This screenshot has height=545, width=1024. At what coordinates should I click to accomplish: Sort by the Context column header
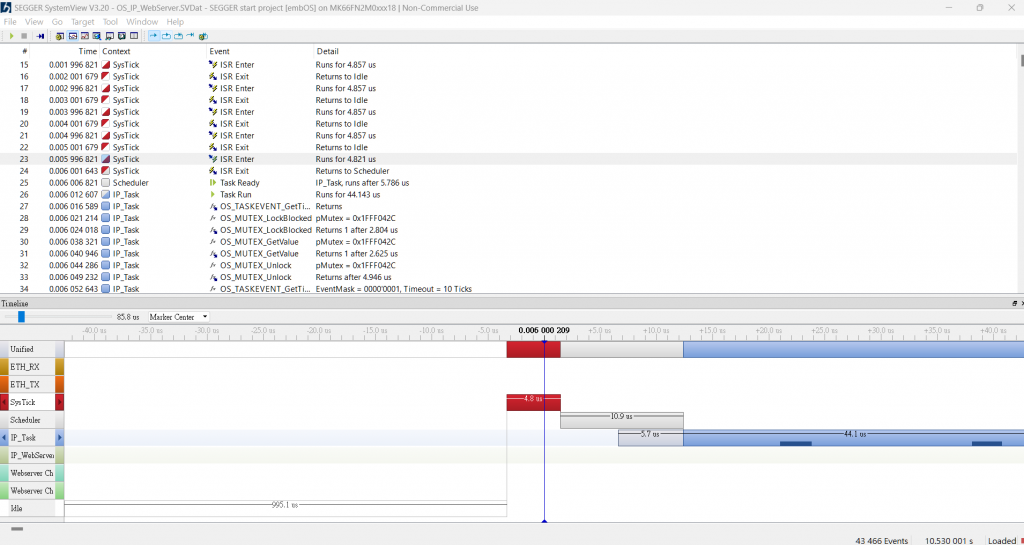(x=116, y=51)
